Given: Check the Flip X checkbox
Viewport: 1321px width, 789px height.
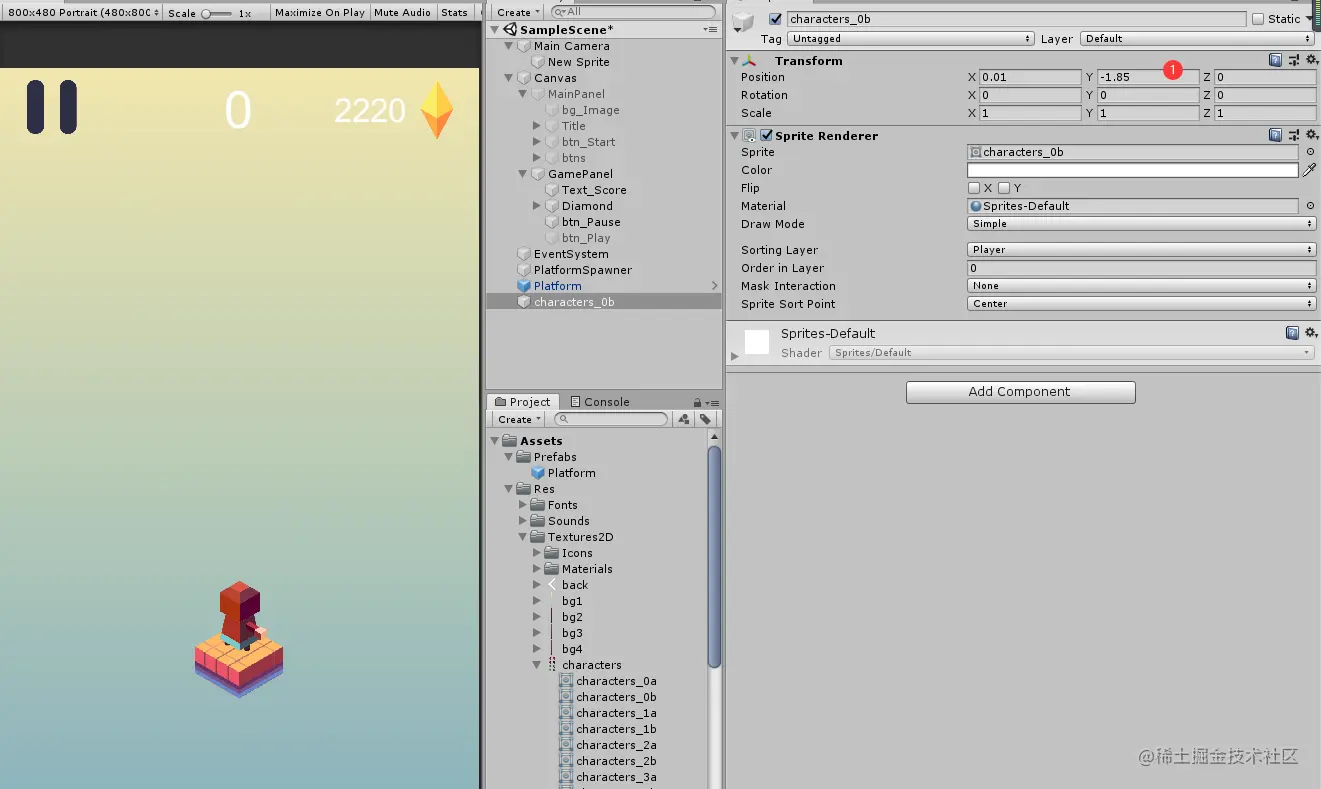Looking at the screenshot, I should (974, 188).
